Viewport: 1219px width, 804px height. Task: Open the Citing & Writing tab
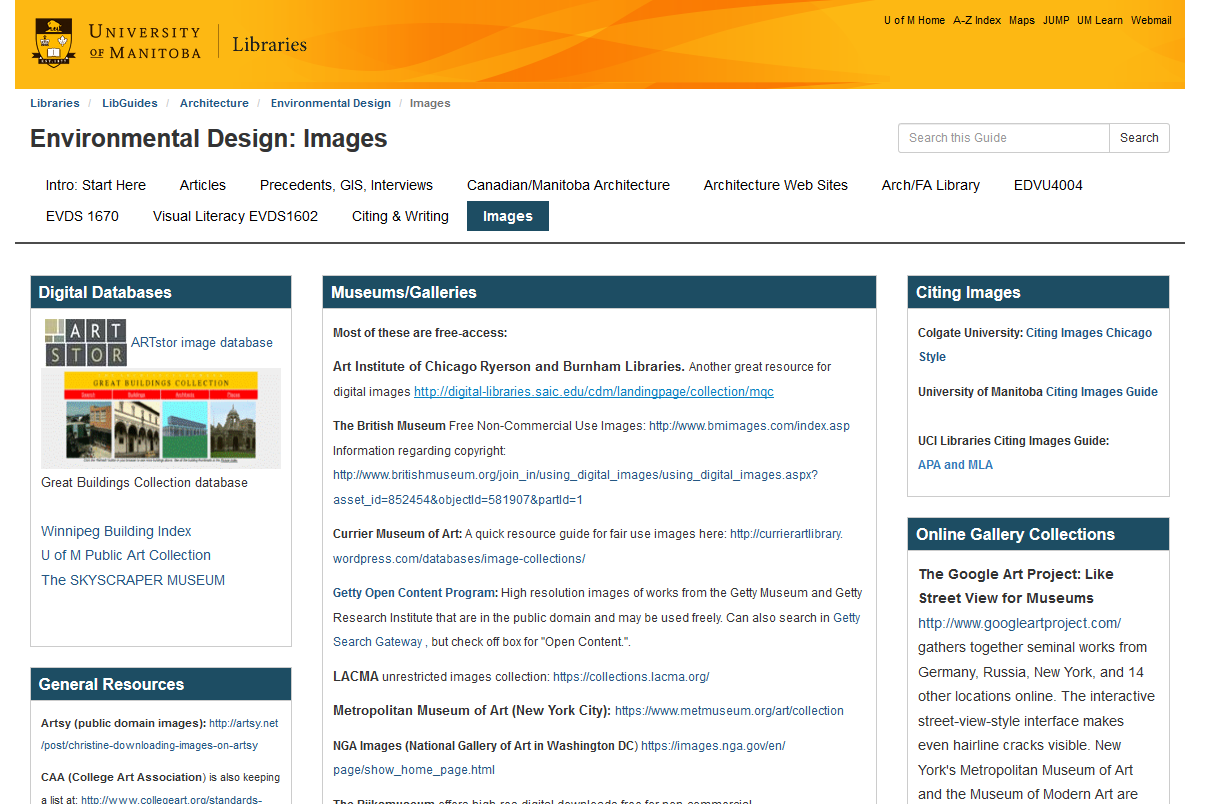(400, 216)
